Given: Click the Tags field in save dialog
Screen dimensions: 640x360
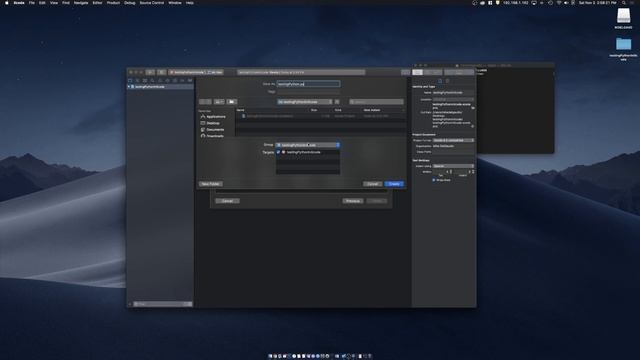Looking at the screenshot, I should 309,92.
